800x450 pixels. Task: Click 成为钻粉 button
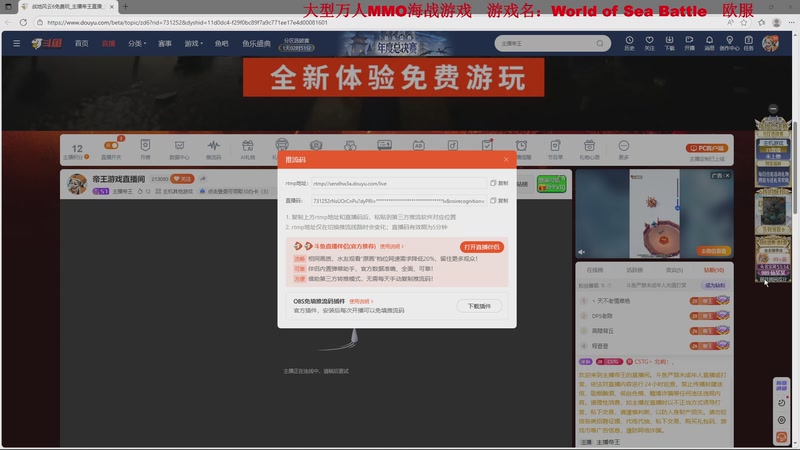coord(715,285)
